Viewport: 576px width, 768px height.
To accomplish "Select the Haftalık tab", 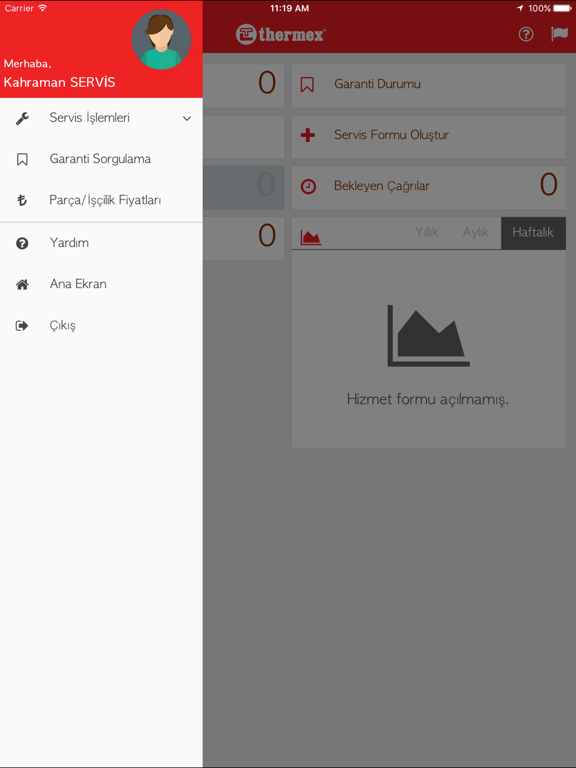I will (x=533, y=233).
